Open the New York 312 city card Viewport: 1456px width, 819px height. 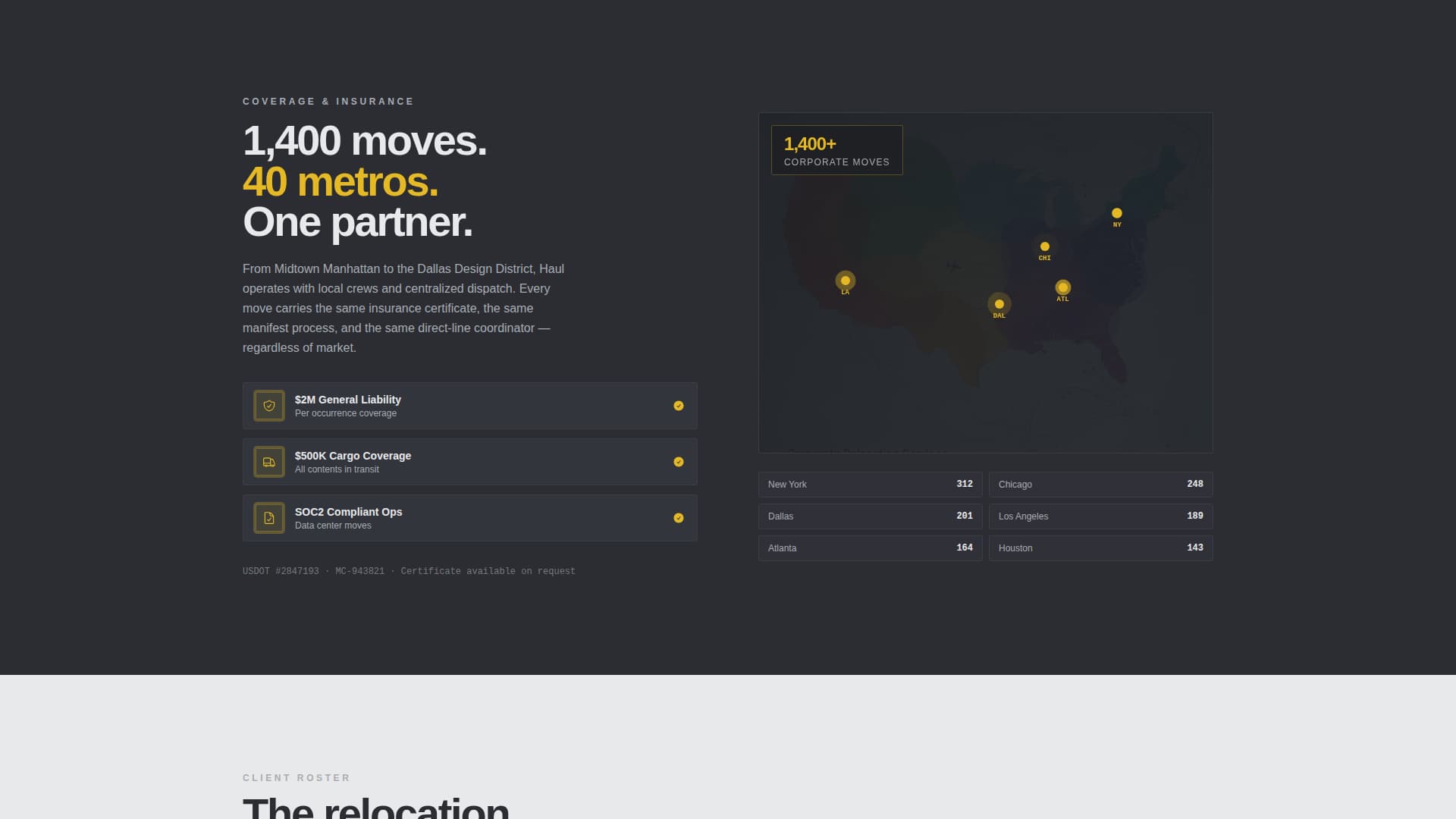point(871,485)
